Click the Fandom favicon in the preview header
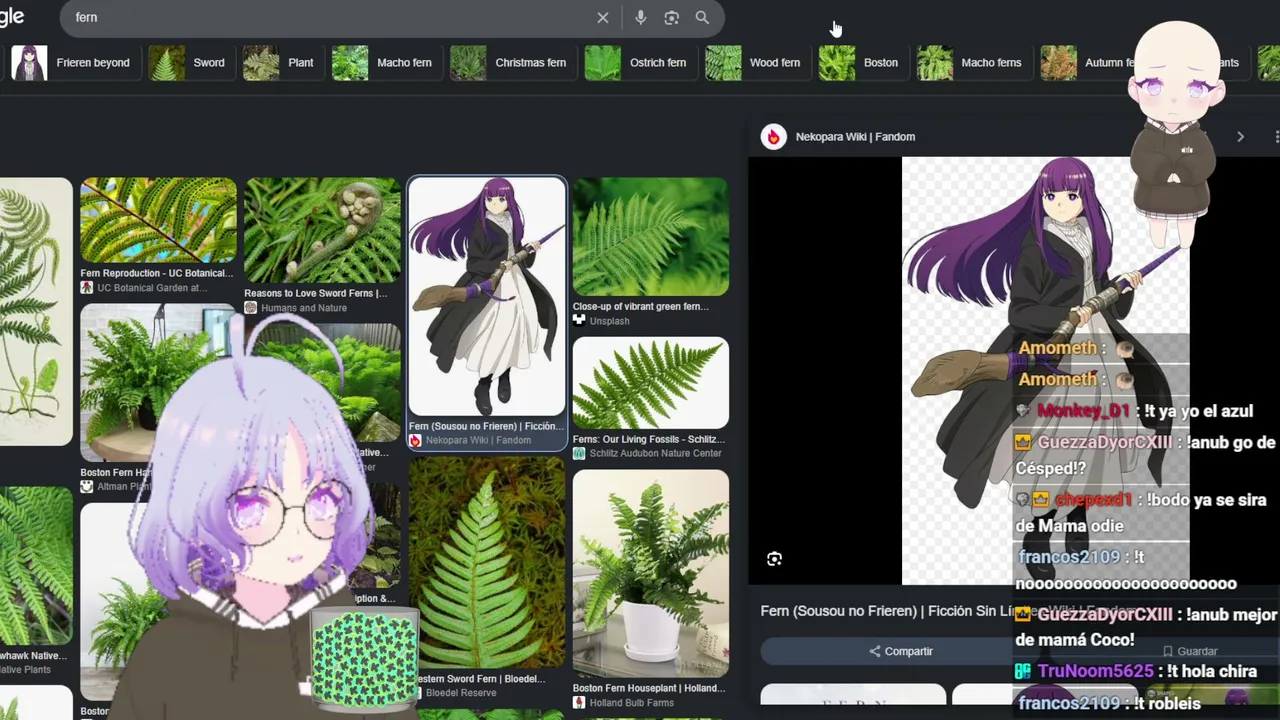This screenshot has width=1280, height=720. tap(774, 137)
